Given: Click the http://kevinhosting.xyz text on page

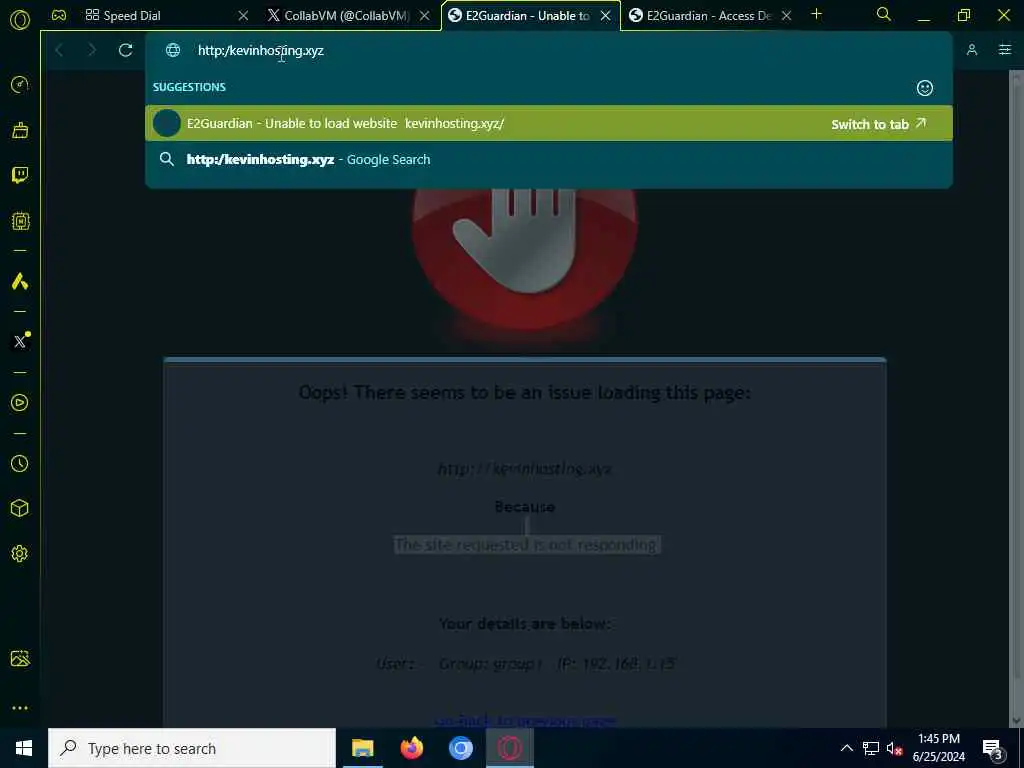Looking at the screenshot, I should coord(524,469).
